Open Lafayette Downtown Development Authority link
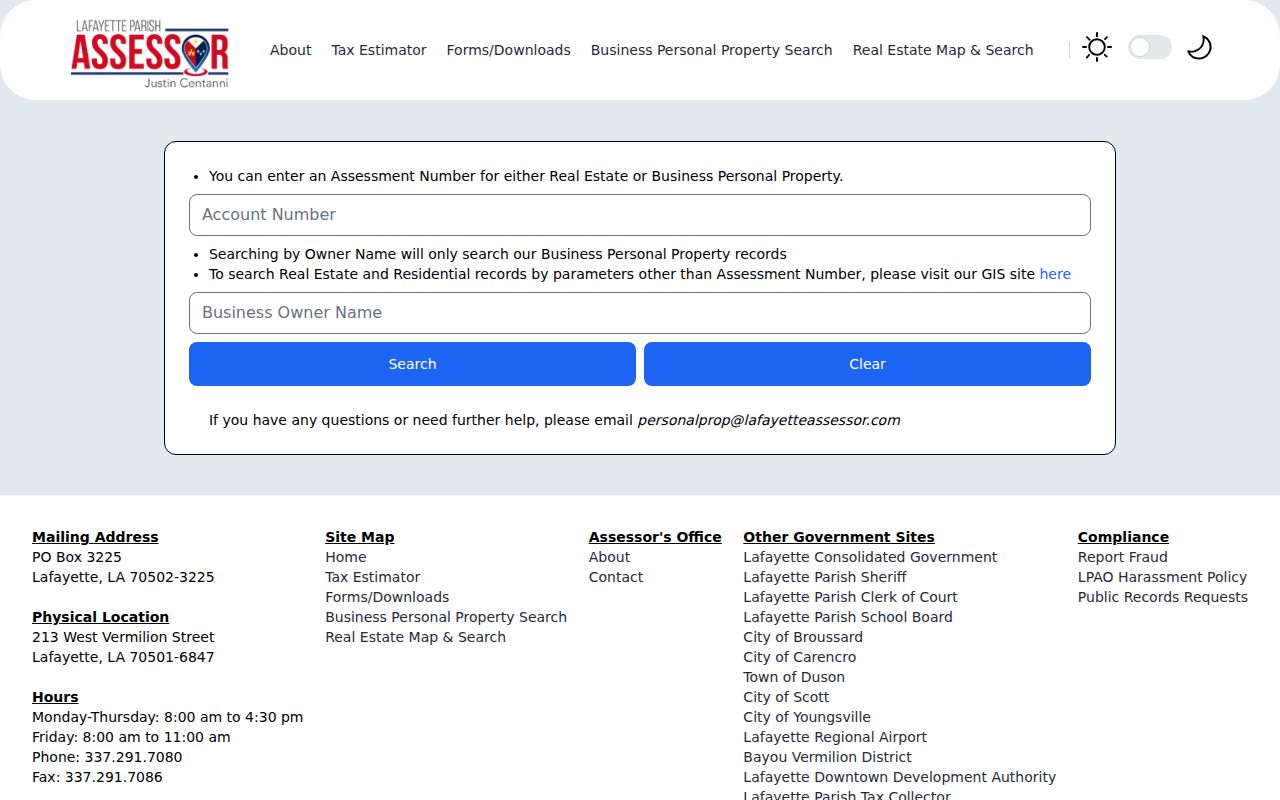 [x=900, y=777]
